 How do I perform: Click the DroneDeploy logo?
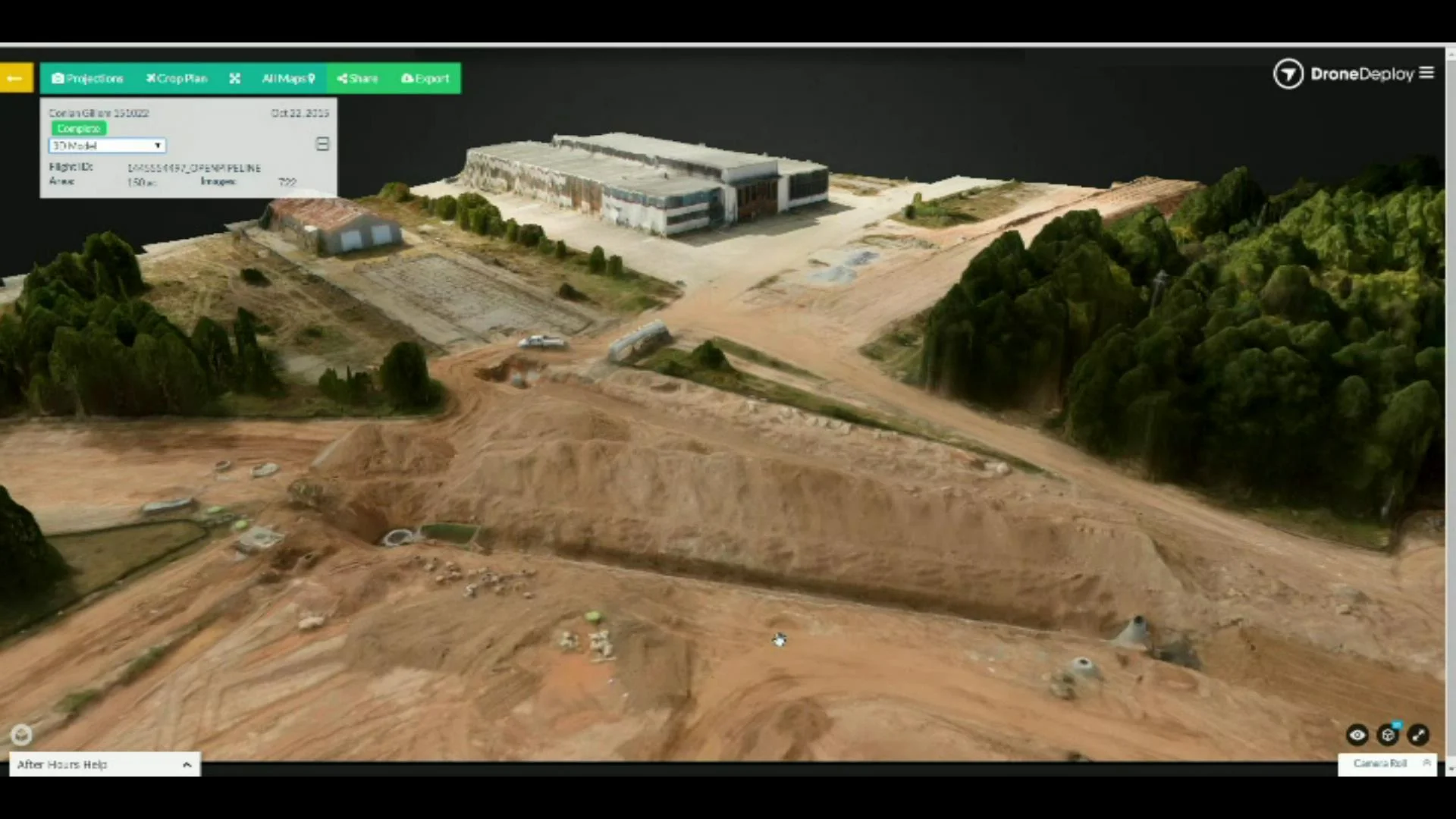tap(1288, 74)
